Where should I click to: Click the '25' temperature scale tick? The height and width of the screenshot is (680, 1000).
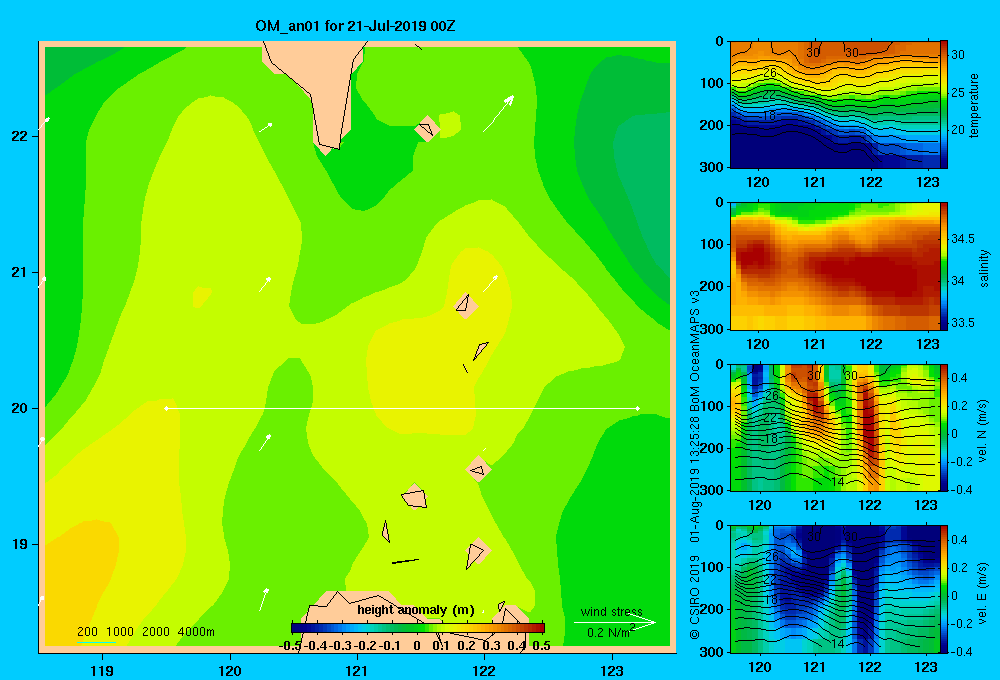(958, 92)
